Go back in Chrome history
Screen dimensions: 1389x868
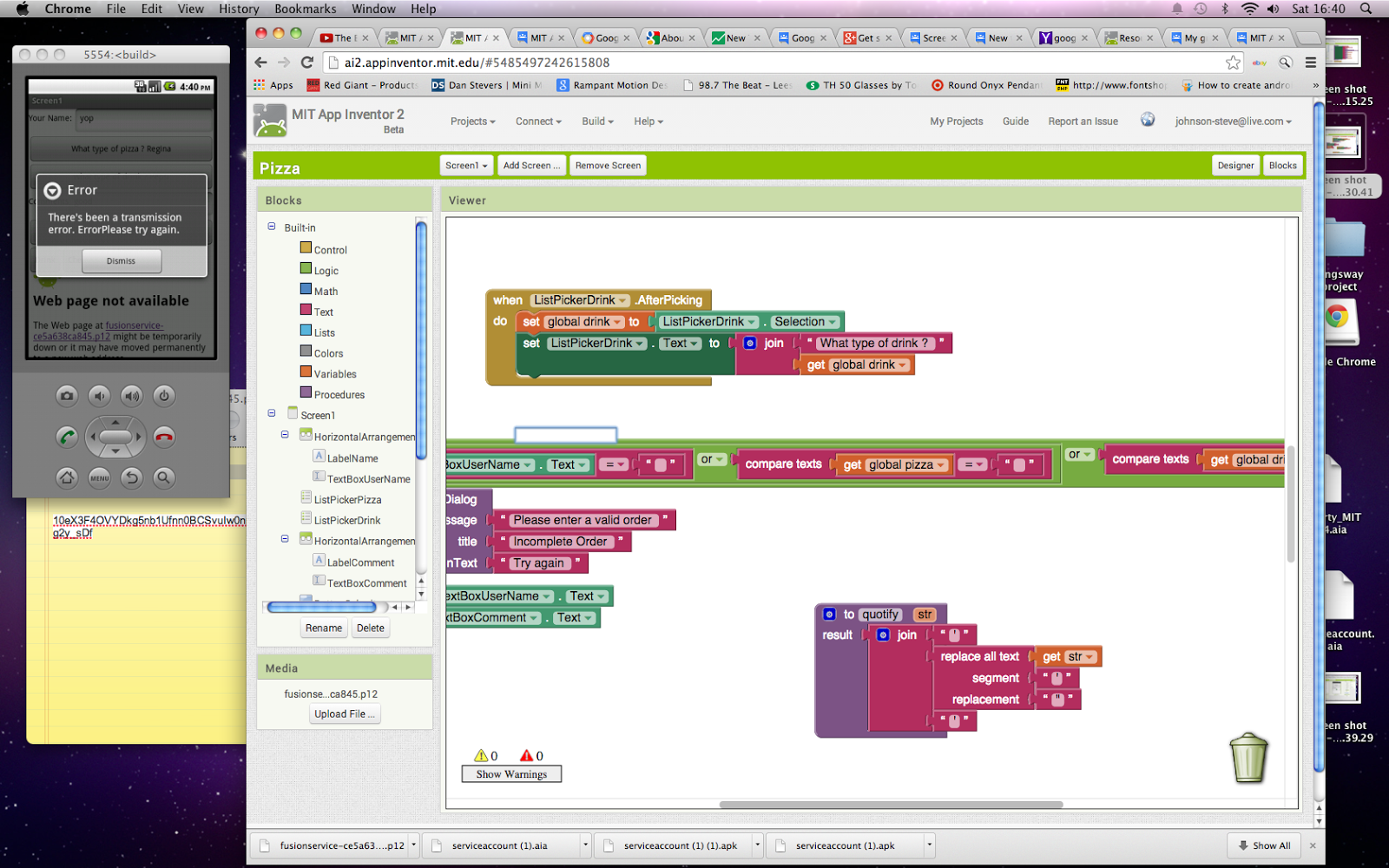(261, 62)
